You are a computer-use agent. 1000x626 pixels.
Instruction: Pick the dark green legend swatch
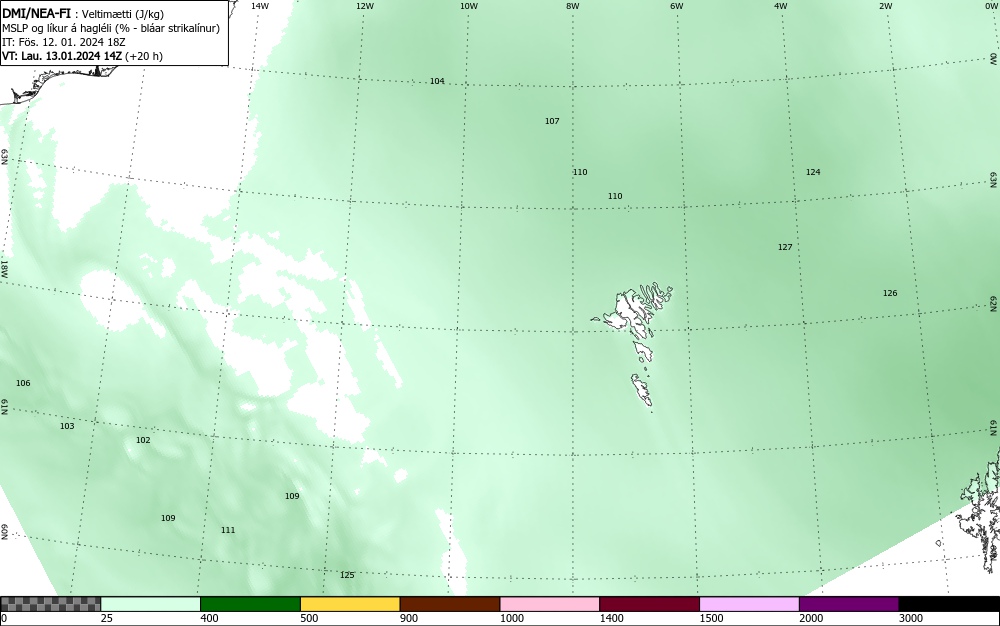pos(250,604)
